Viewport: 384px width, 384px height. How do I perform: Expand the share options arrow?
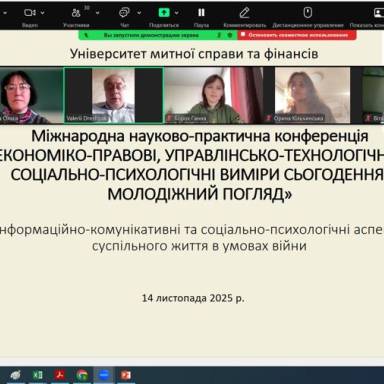coord(177,13)
